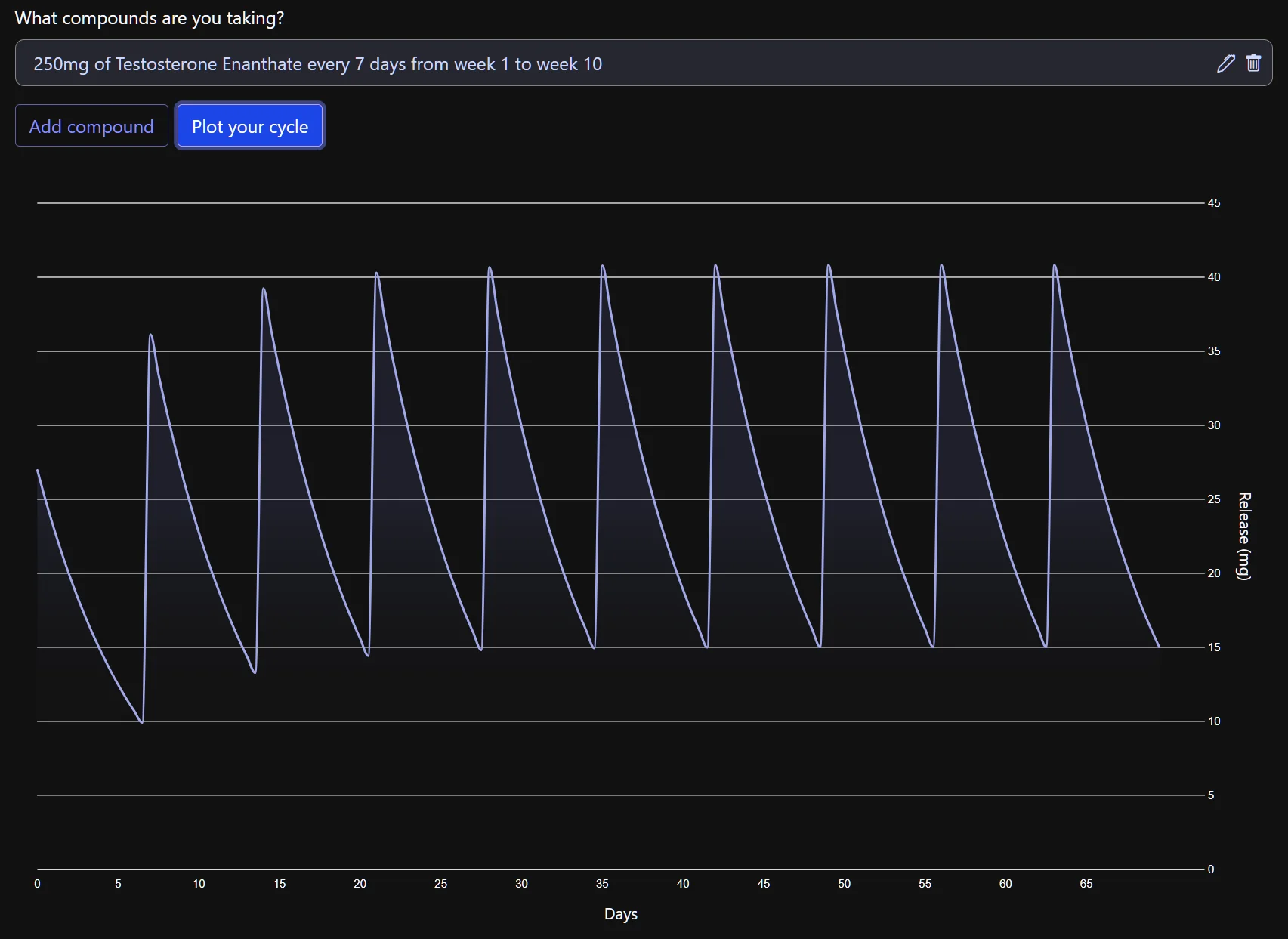Click the x-axis label 65
This screenshot has width=1288, height=939.
(1086, 884)
